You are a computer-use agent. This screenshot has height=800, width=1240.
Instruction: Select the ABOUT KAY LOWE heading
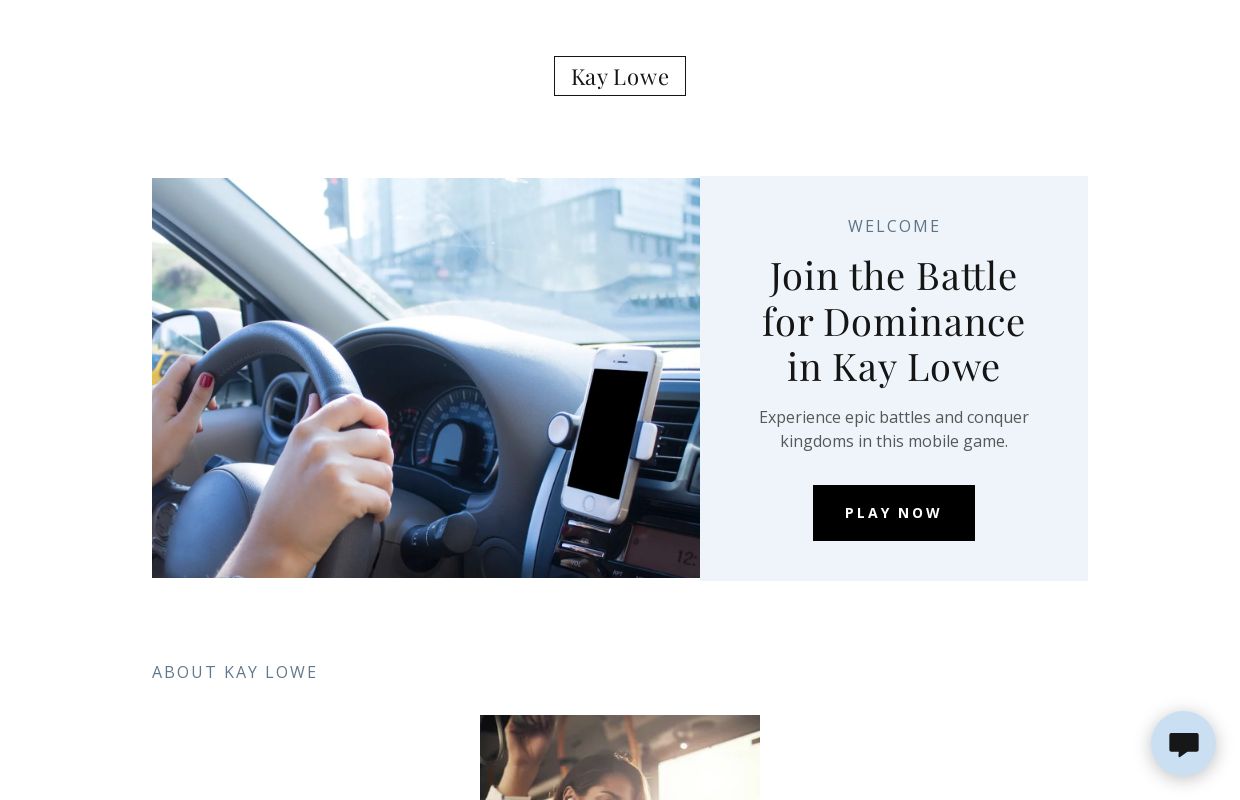pos(235,672)
